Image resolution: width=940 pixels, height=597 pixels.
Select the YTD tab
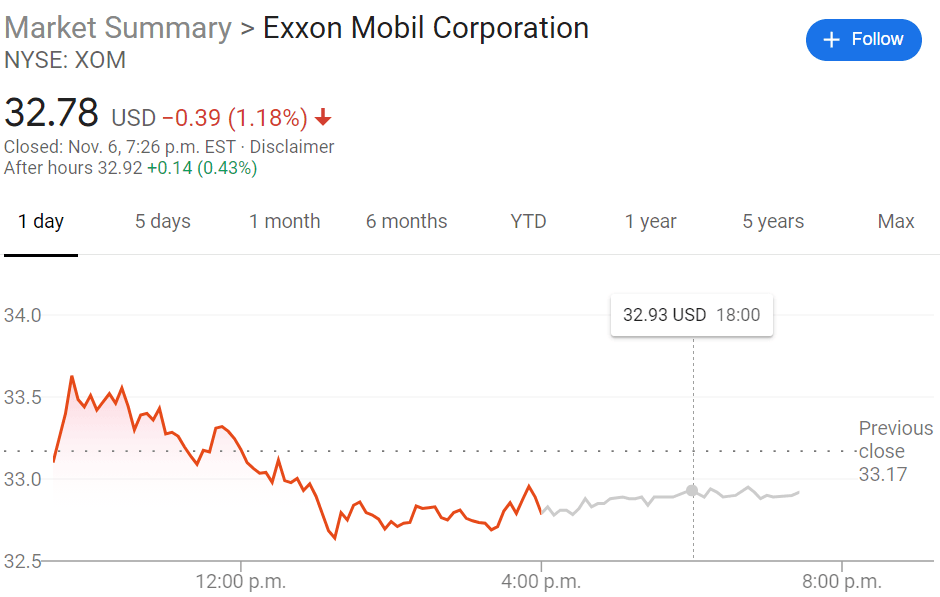(x=528, y=222)
